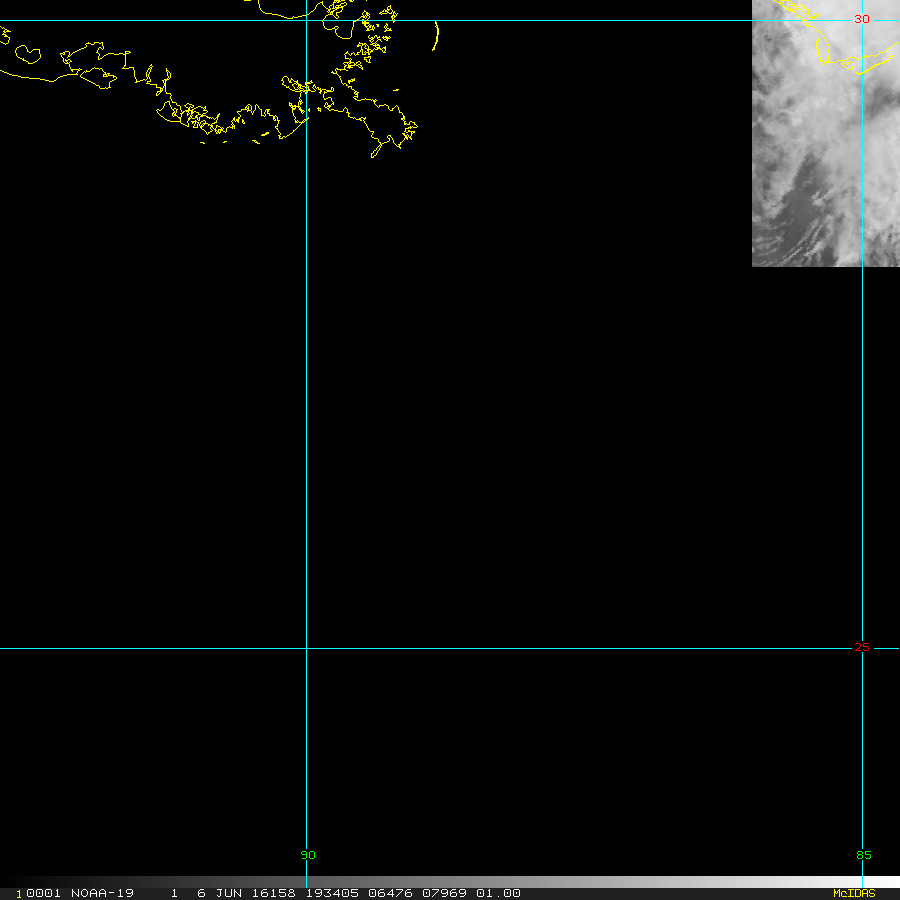Click the green "85" longitude label
Image resolution: width=900 pixels, height=900 pixels.
click(864, 855)
